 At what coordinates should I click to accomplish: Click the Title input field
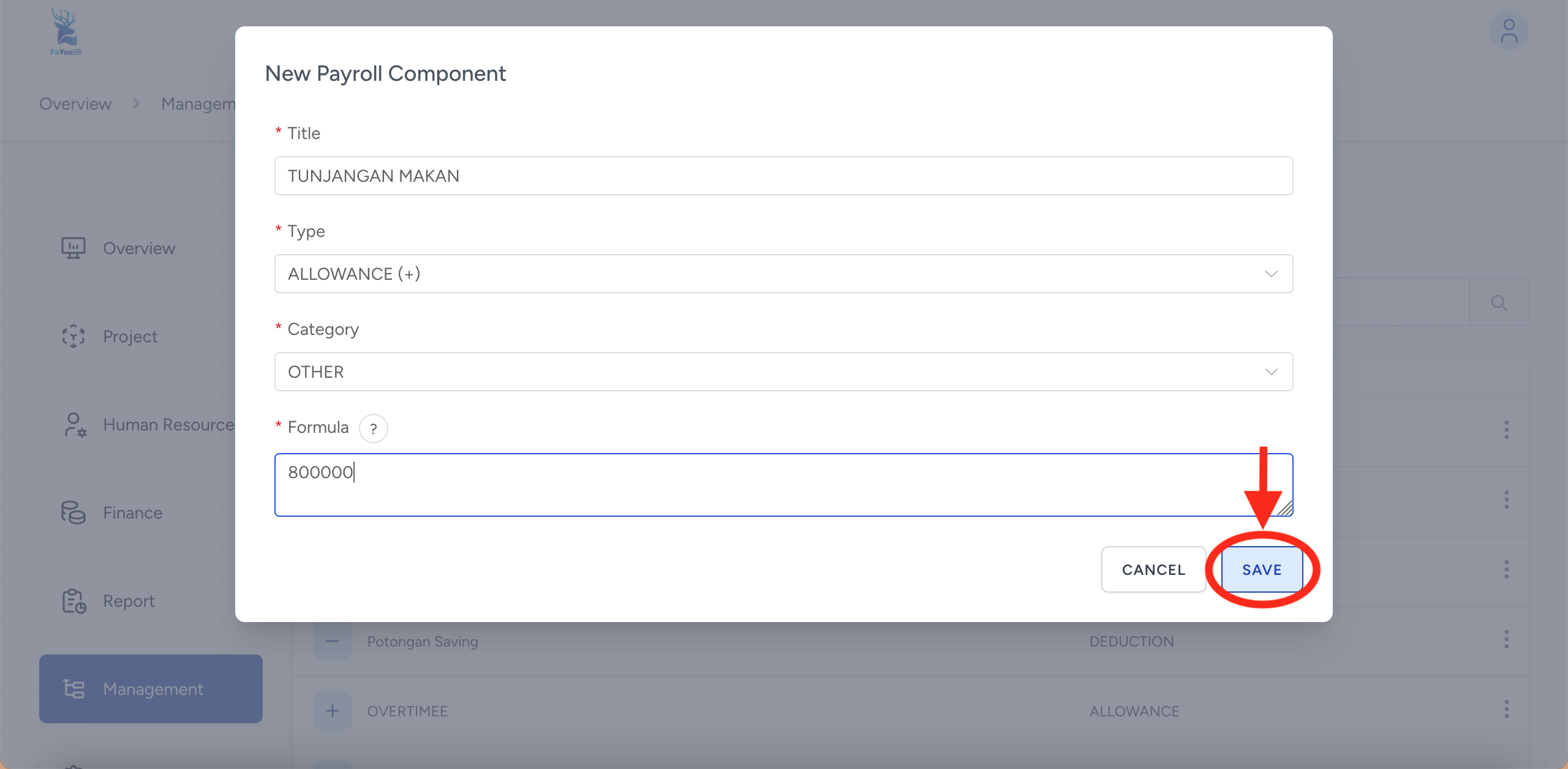coord(783,176)
